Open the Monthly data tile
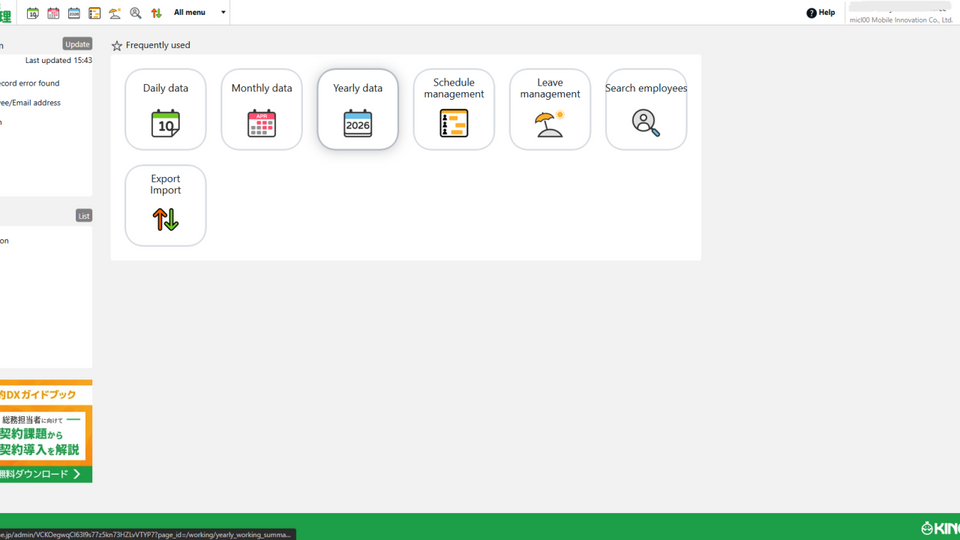 [x=261, y=110]
